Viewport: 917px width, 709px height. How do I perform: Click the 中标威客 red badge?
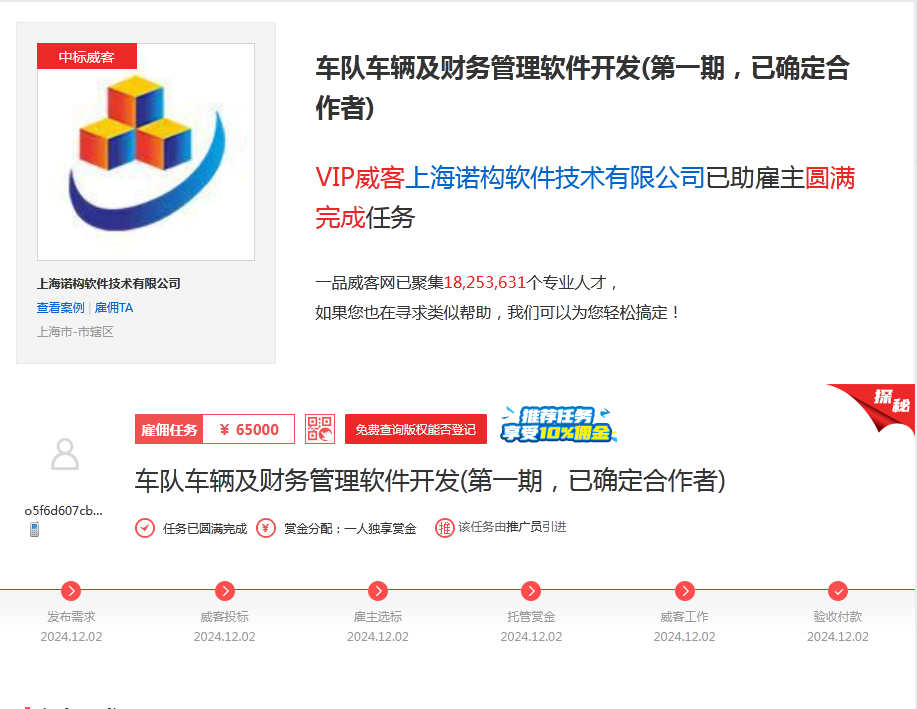87,56
